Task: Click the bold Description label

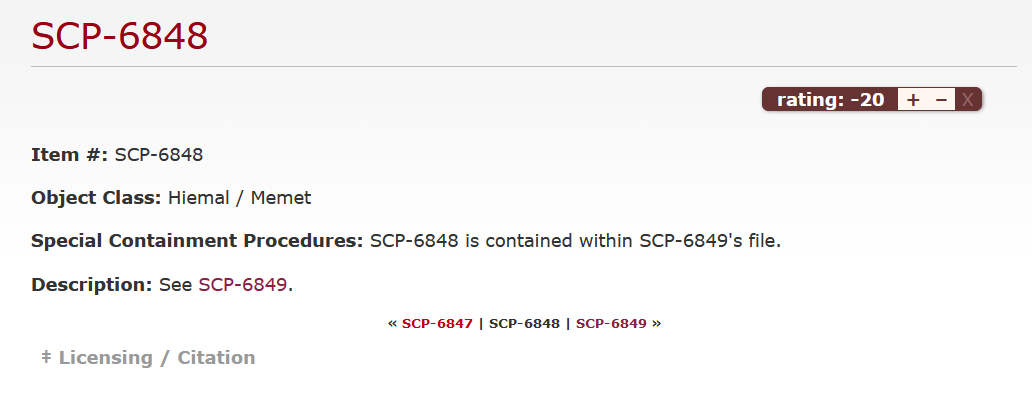Action: pyautogui.click(x=91, y=284)
